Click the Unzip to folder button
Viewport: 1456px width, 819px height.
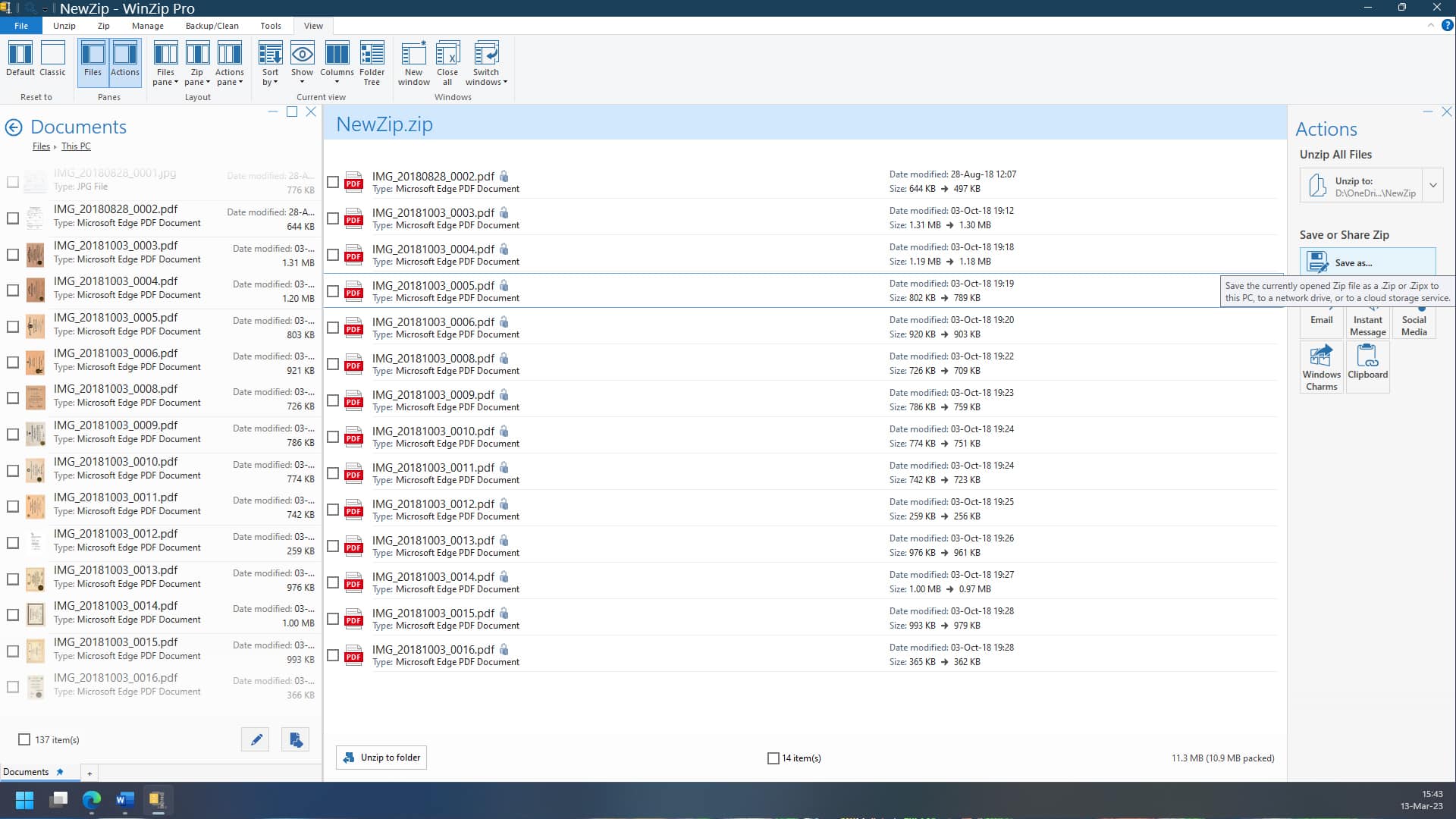click(381, 758)
